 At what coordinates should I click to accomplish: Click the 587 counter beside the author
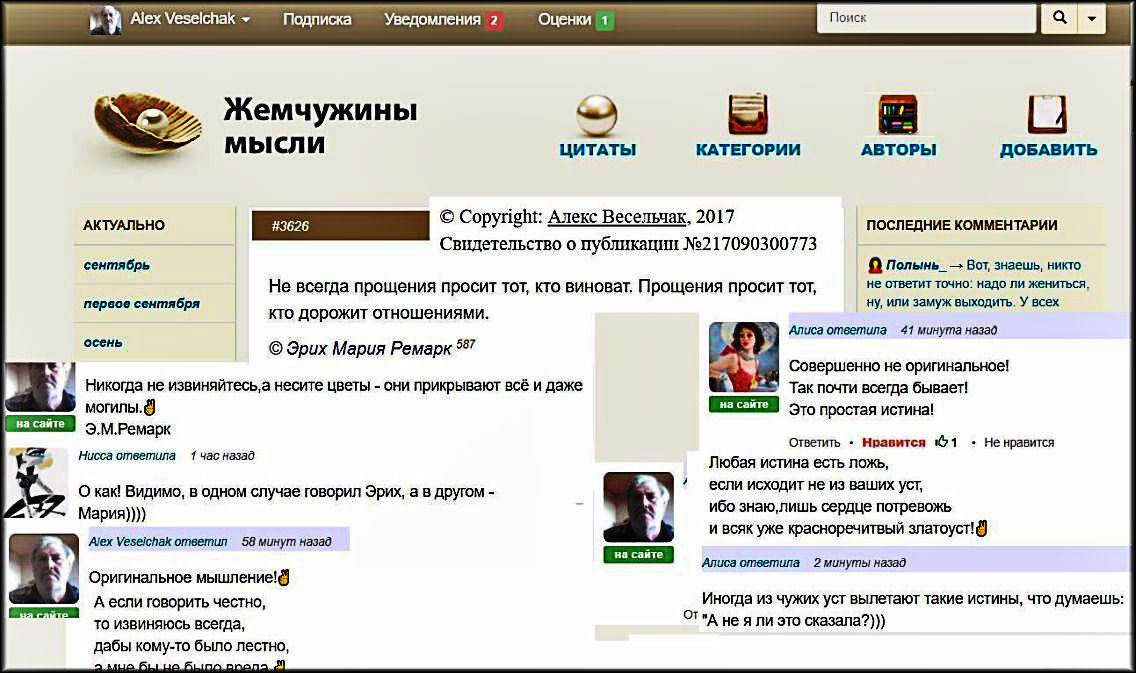466,343
